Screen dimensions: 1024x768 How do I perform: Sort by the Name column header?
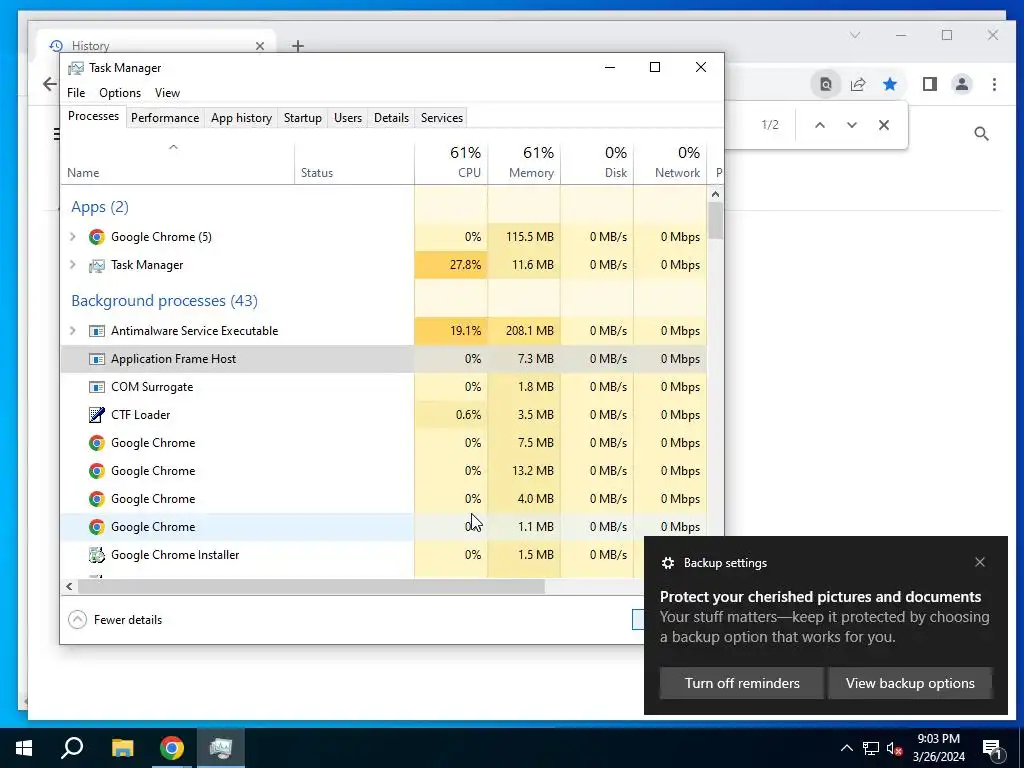coord(178,162)
